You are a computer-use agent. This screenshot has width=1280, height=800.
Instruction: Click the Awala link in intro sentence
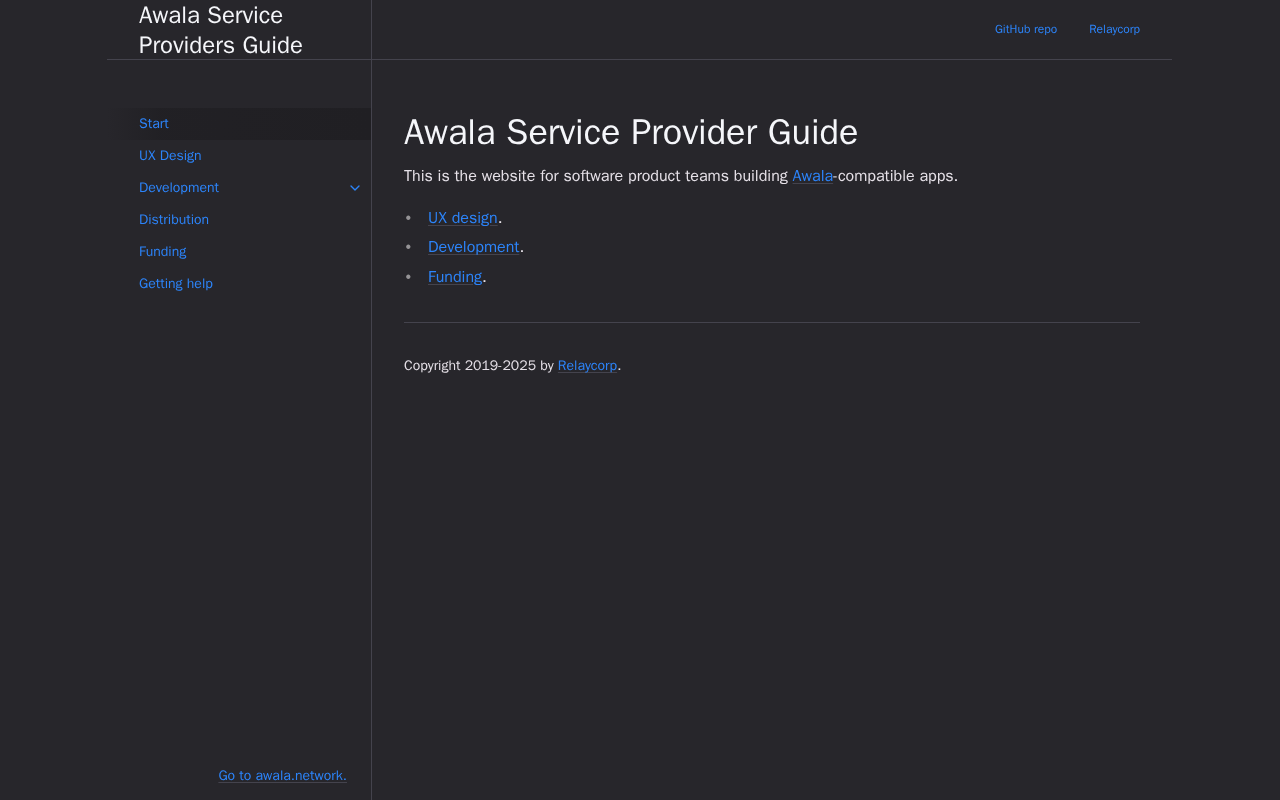[x=812, y=176]
